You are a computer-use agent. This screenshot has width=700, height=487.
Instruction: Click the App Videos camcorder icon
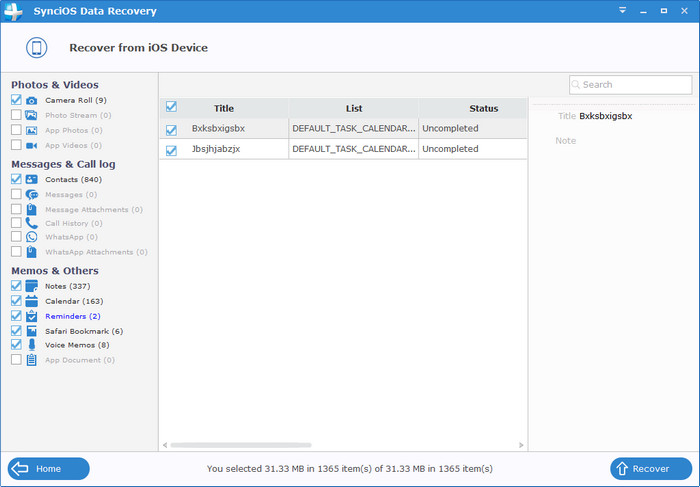click(x=31, y=146)
